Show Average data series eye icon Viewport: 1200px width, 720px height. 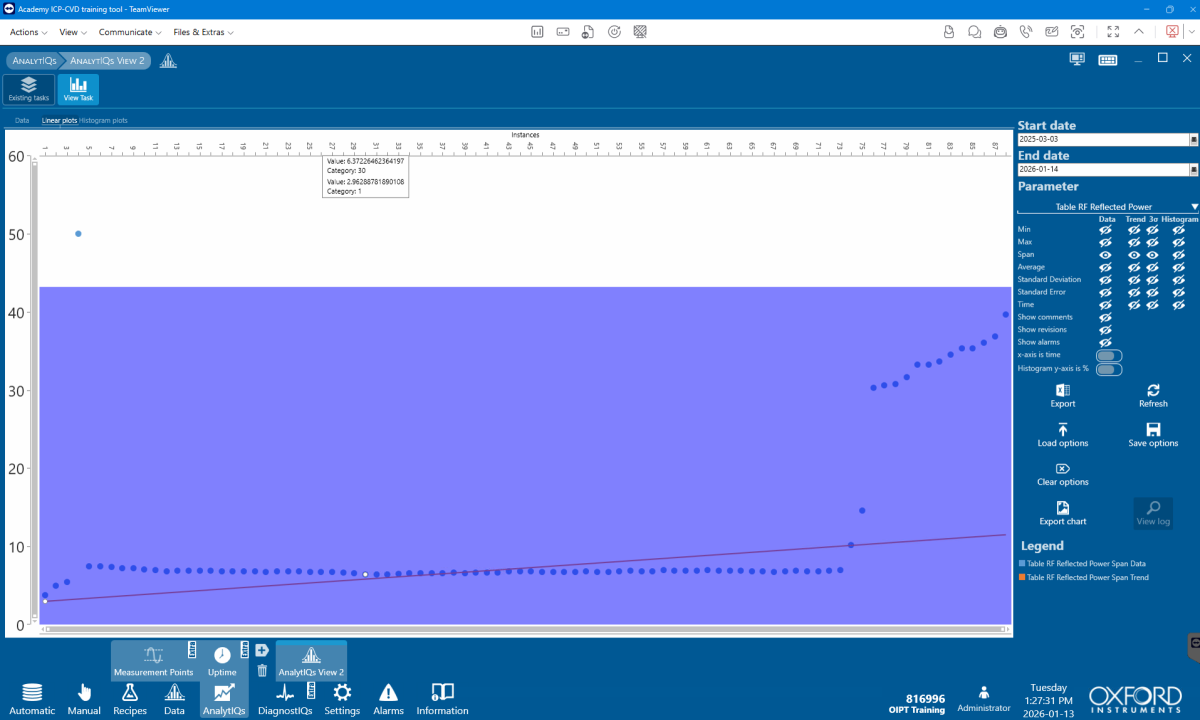click(1106, 267)
